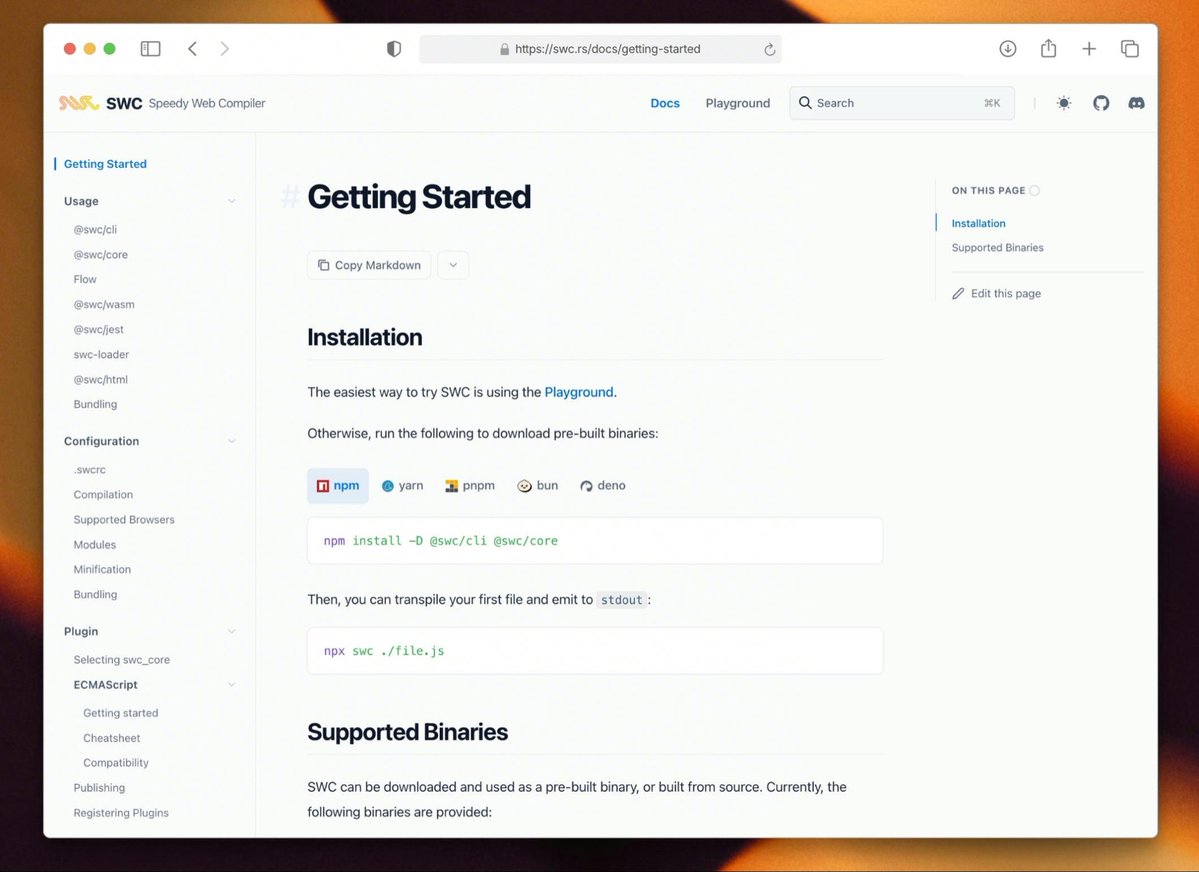Open the Selecting swc_core sidebar page
Image resolution: width=1199 pixels, height=872 pixels.
(122, 659)
